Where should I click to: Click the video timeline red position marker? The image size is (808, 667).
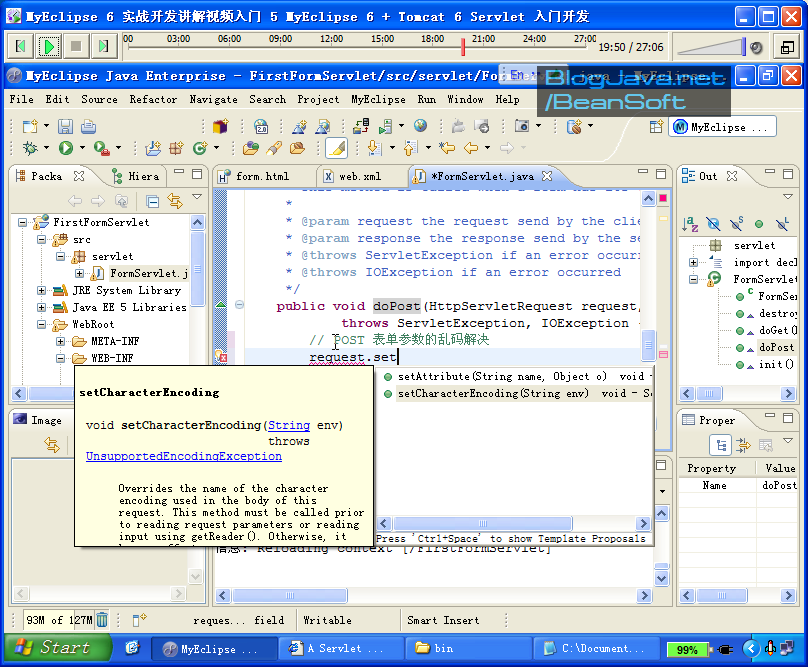tap(463, 46)
